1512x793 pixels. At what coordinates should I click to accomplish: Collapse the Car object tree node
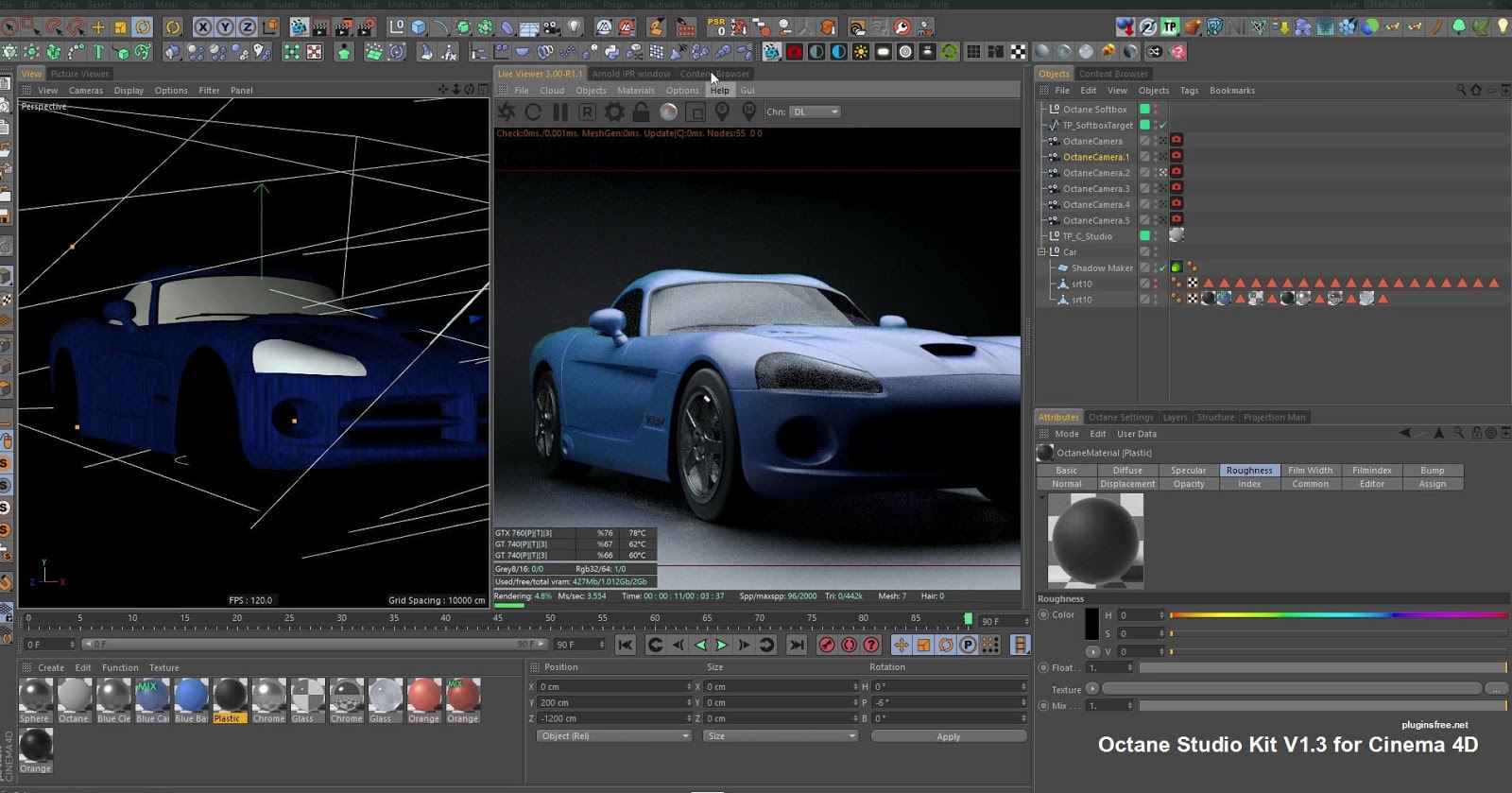pos(1042,252)
